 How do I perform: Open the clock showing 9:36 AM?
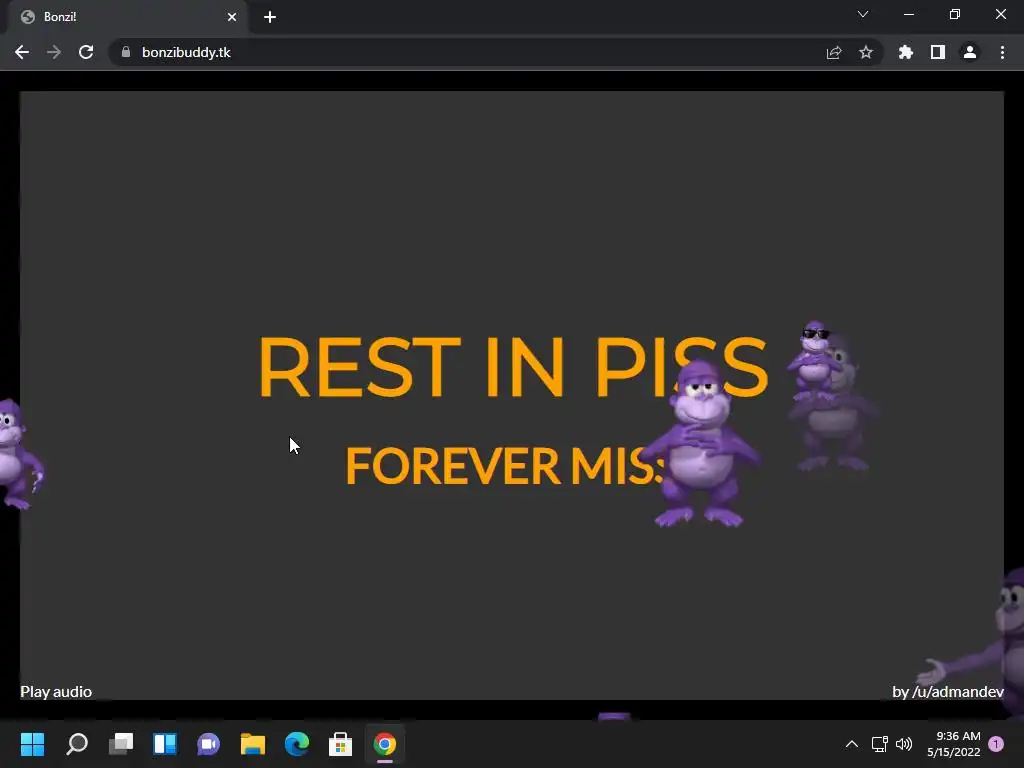(x=953, y=744)
